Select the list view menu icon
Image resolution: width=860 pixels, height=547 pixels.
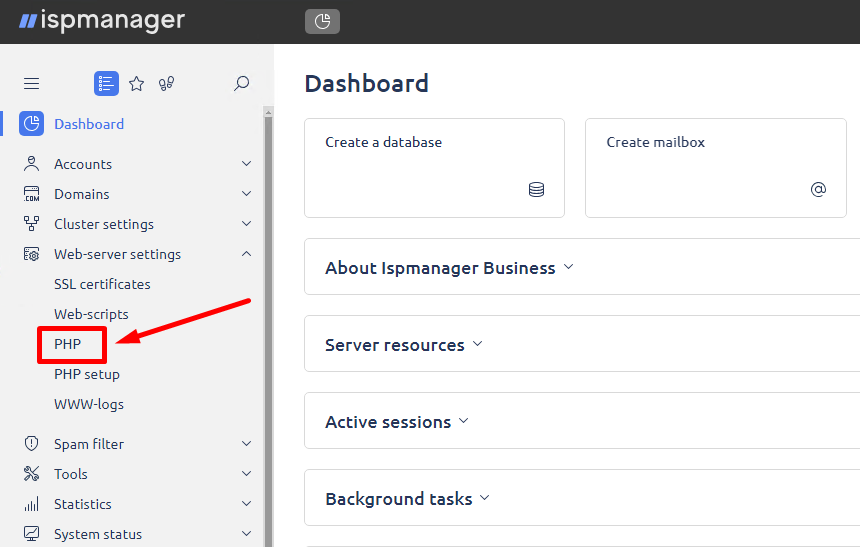(x=106, y=84)
